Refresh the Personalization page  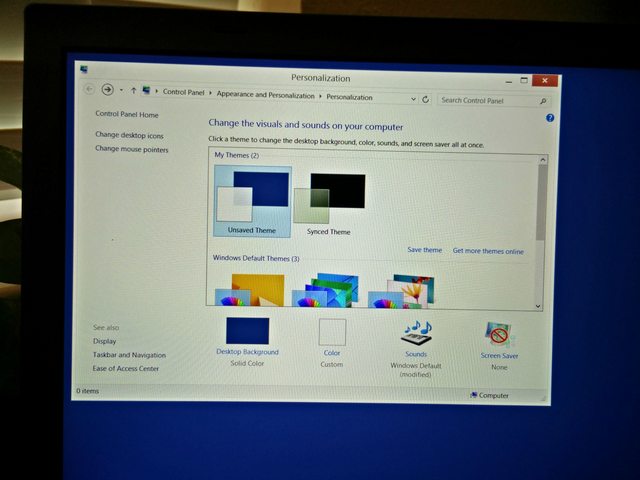425,99
